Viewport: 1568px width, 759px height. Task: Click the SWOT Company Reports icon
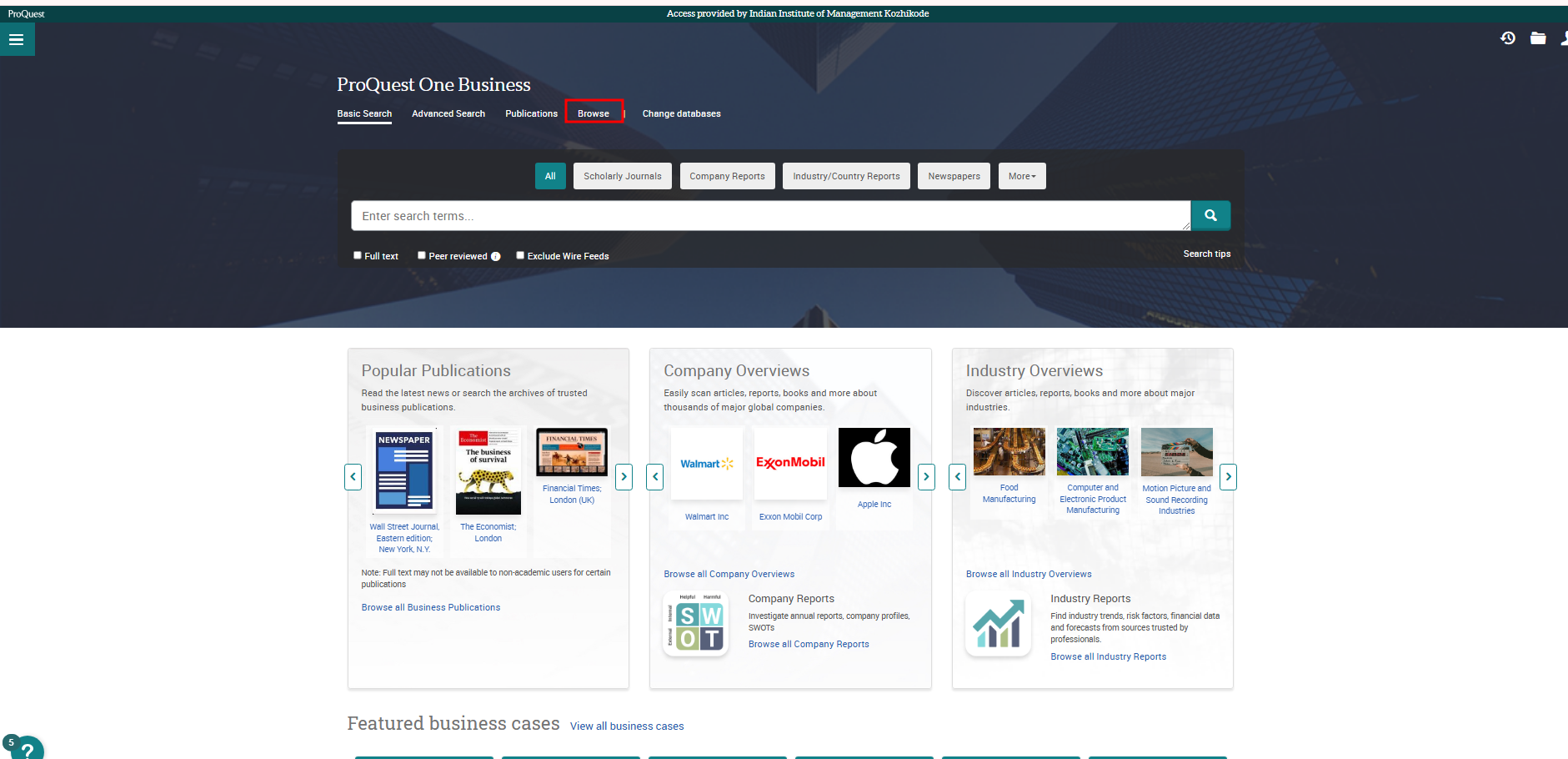[695, 626]
